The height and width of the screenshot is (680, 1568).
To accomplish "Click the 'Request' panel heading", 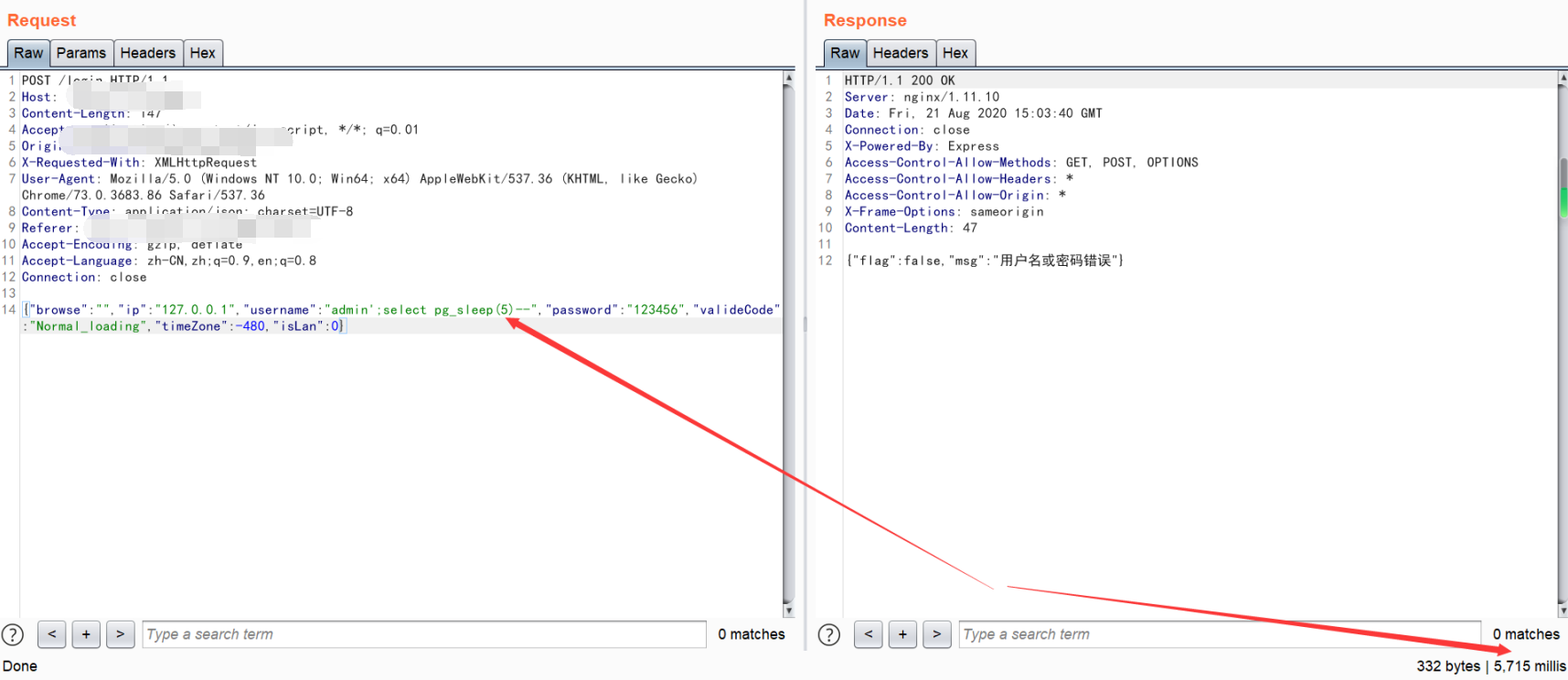I will 42,20.
